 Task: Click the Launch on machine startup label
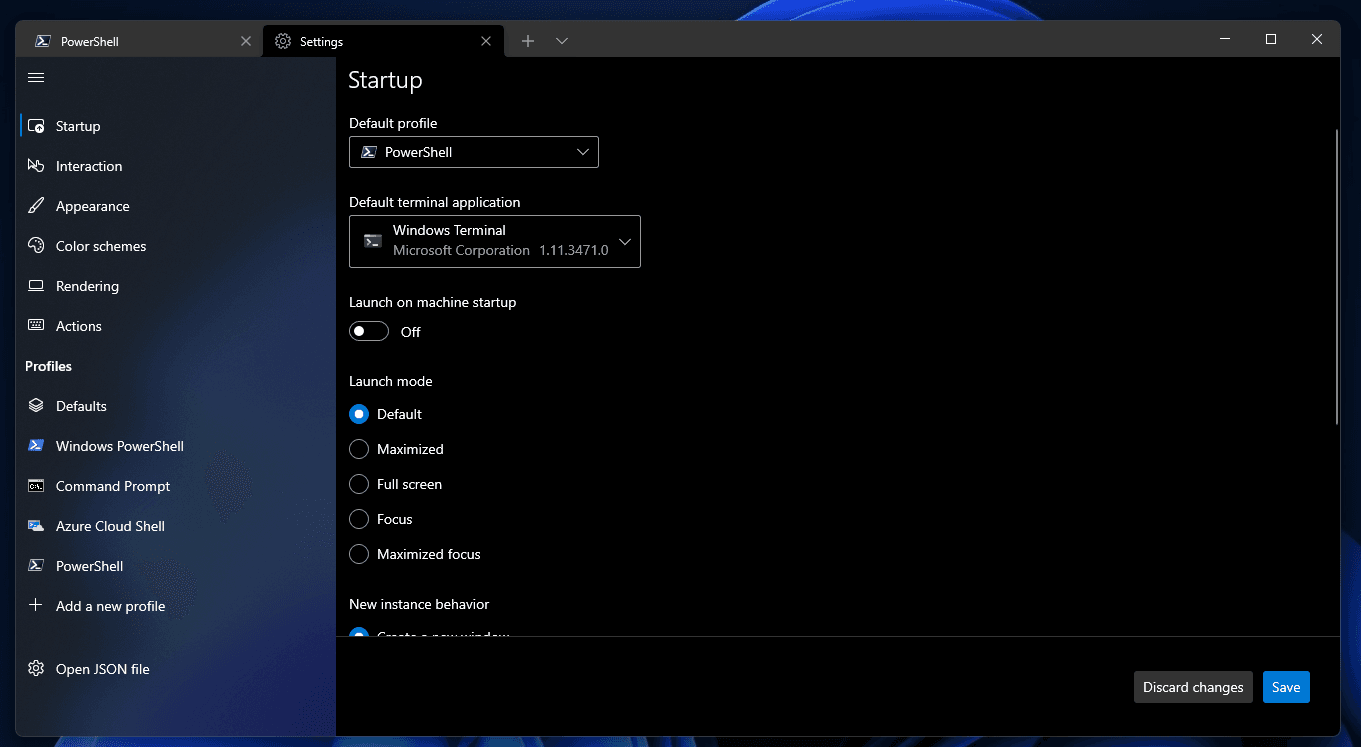tap(433, 302)
